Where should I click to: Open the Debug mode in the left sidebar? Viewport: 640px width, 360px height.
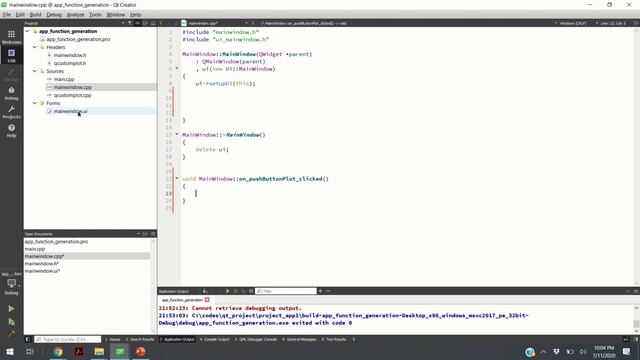pos(11,93)
